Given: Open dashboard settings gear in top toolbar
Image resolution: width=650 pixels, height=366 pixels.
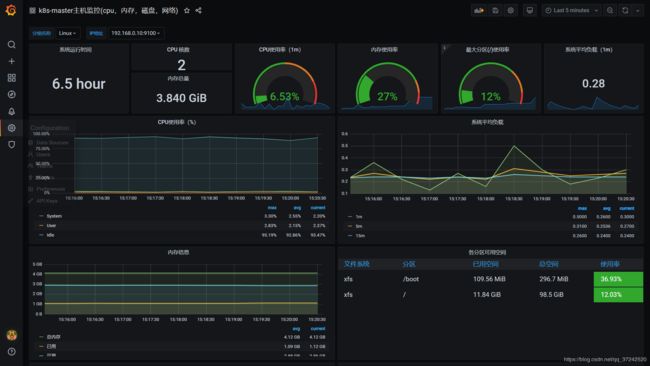Looking at the screenshot, I should (511, 10).
